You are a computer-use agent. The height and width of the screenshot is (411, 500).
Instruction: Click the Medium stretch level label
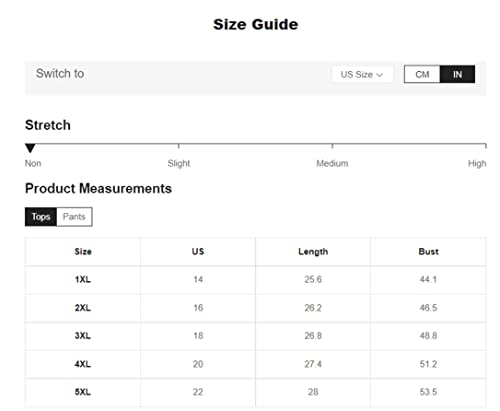[332, 163]
